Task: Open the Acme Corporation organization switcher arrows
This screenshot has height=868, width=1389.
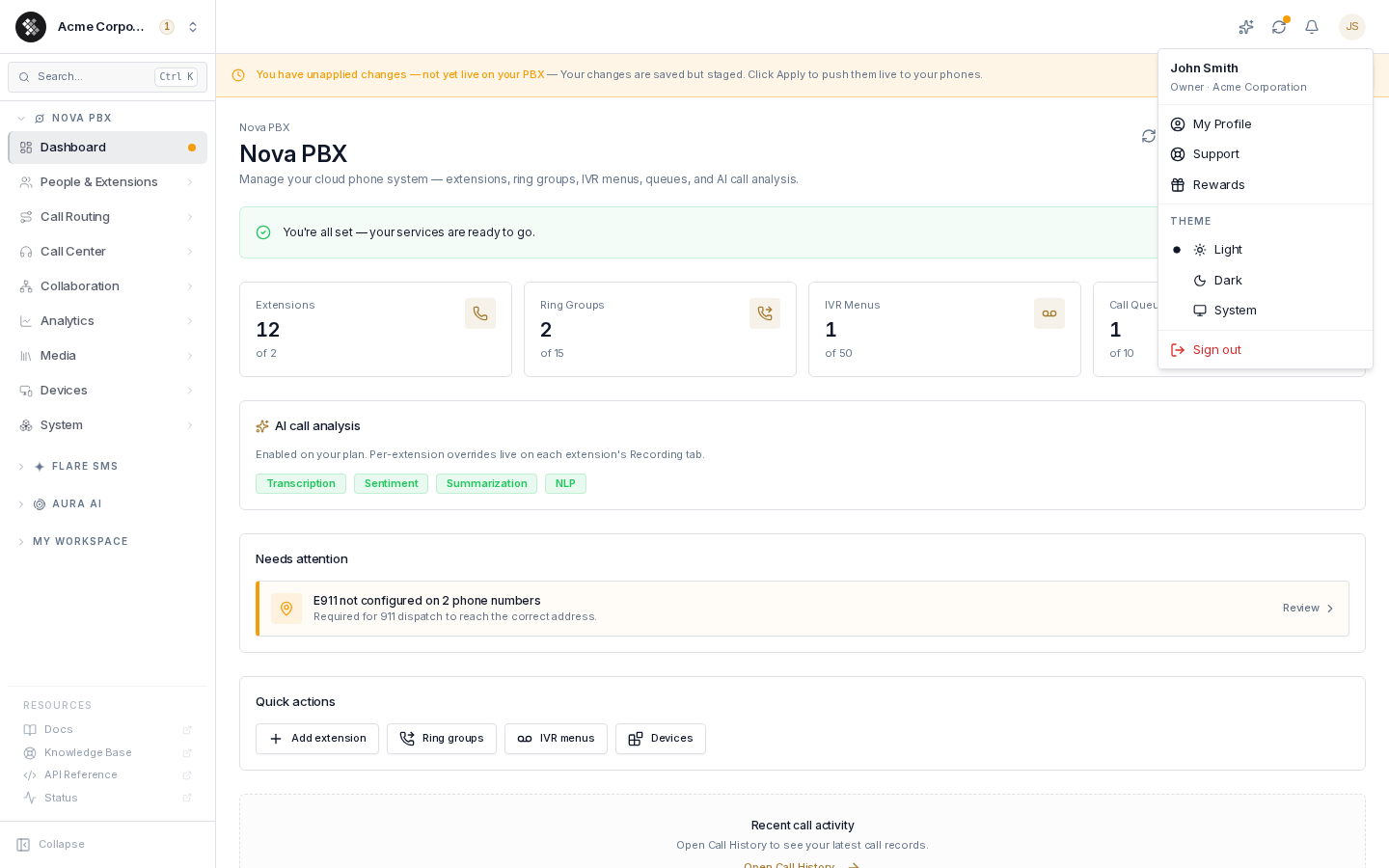Action: (193, 27)
